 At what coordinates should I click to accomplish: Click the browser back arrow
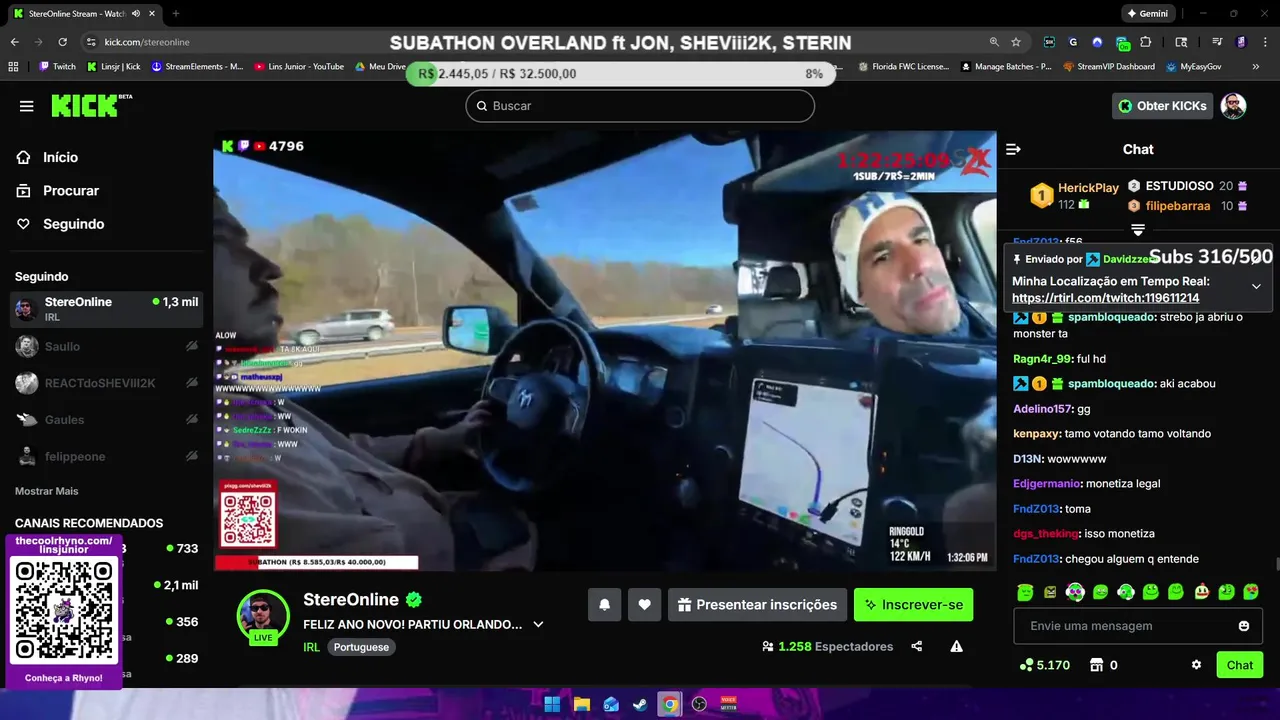click(x=15, y=42)
